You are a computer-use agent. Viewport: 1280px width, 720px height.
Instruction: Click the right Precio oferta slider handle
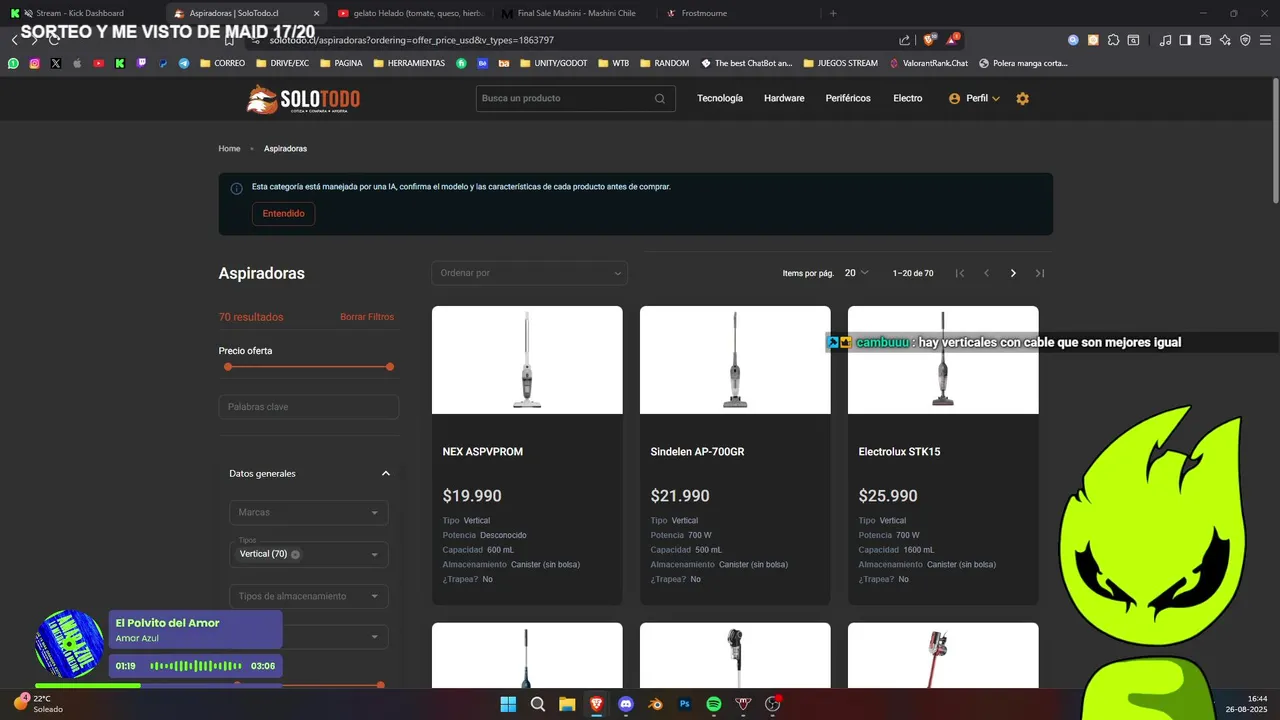pyautogui.click(x=390, y=367)
